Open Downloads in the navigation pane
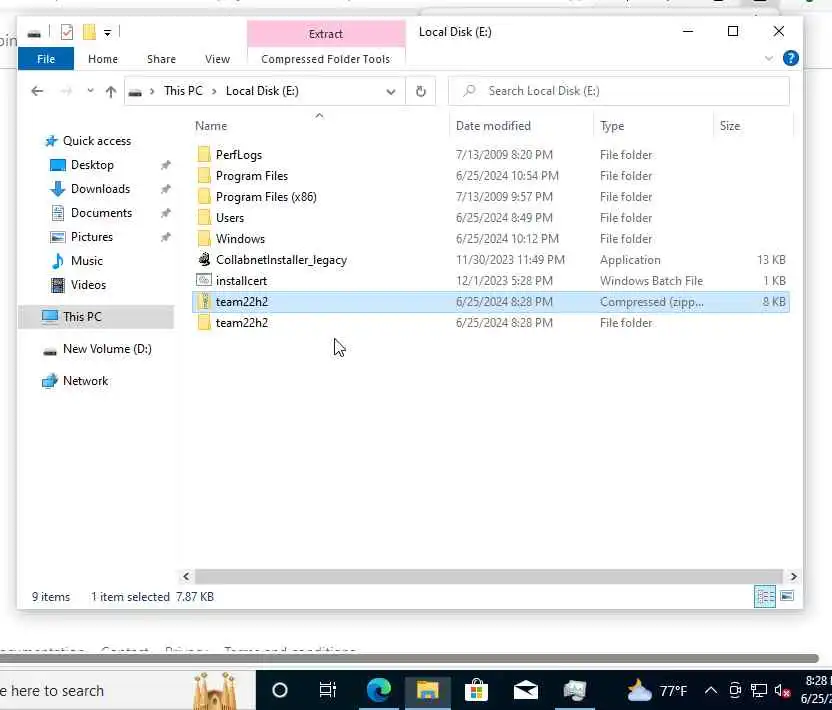Screen dimensions: 832x710 click(100, 188)
